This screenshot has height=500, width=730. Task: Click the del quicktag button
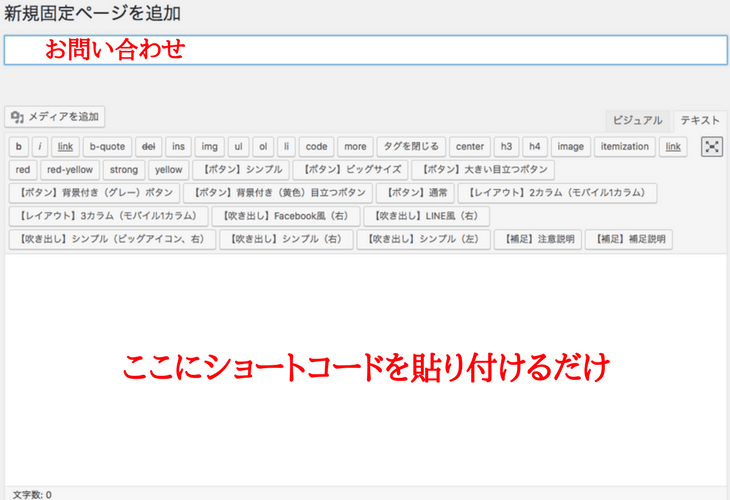149,147
